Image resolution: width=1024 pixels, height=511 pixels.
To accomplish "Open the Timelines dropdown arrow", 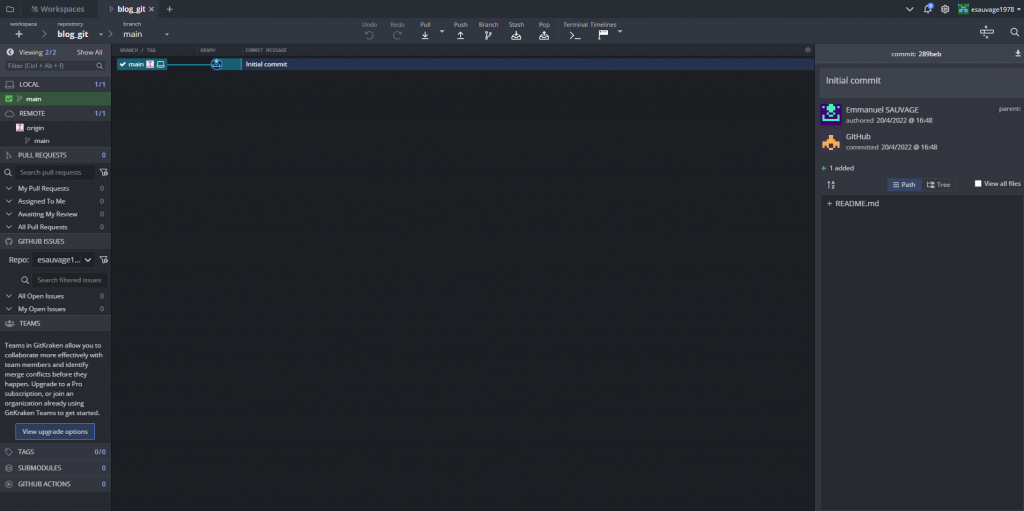I will tap(620, 31).
